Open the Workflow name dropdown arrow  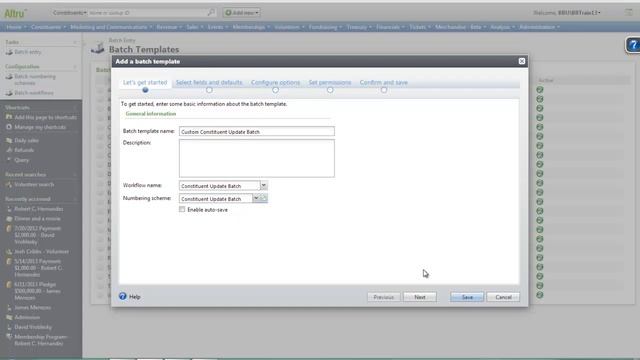click(264, 186)
